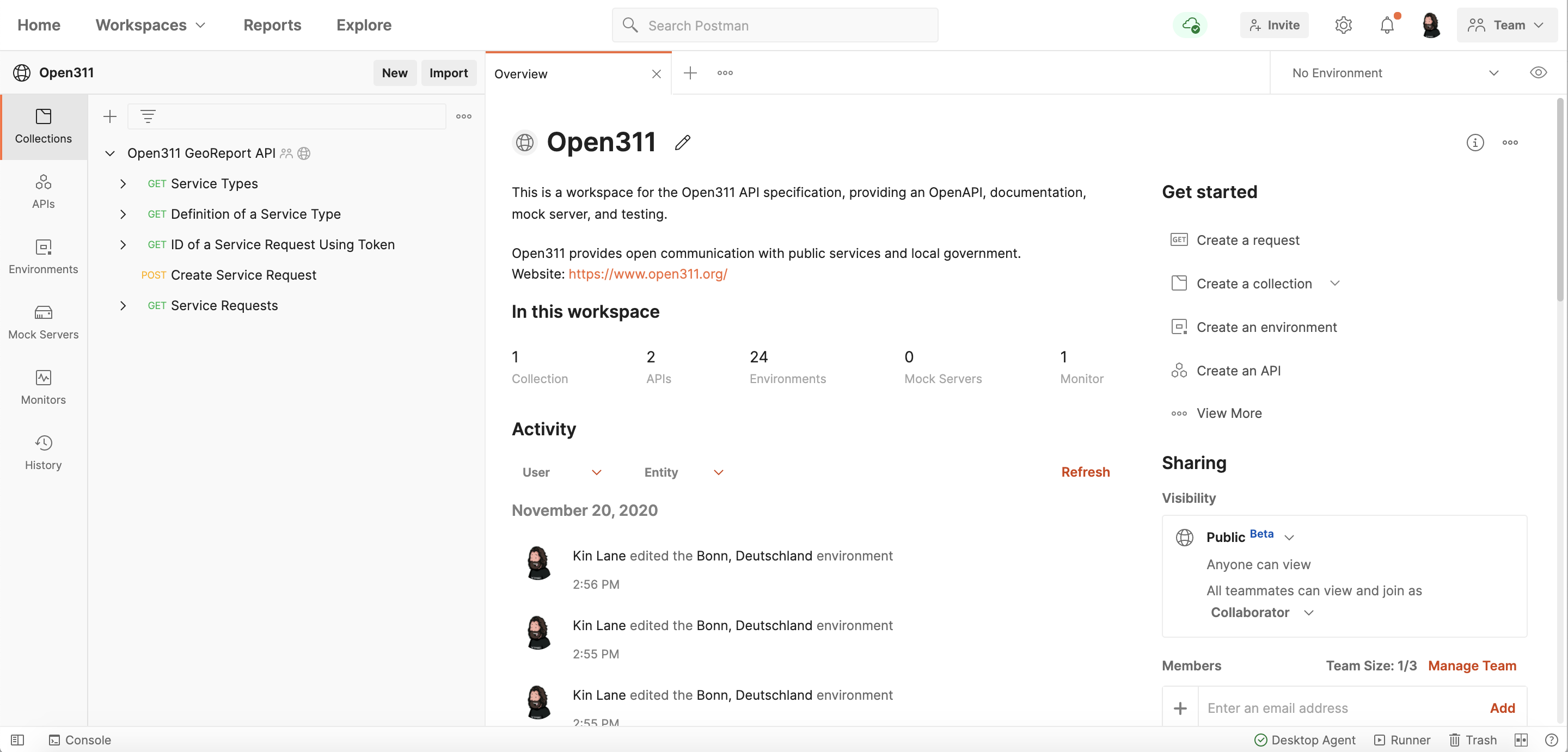
Task: Click the Desktop Agent status indicator
Action: 1304,740
